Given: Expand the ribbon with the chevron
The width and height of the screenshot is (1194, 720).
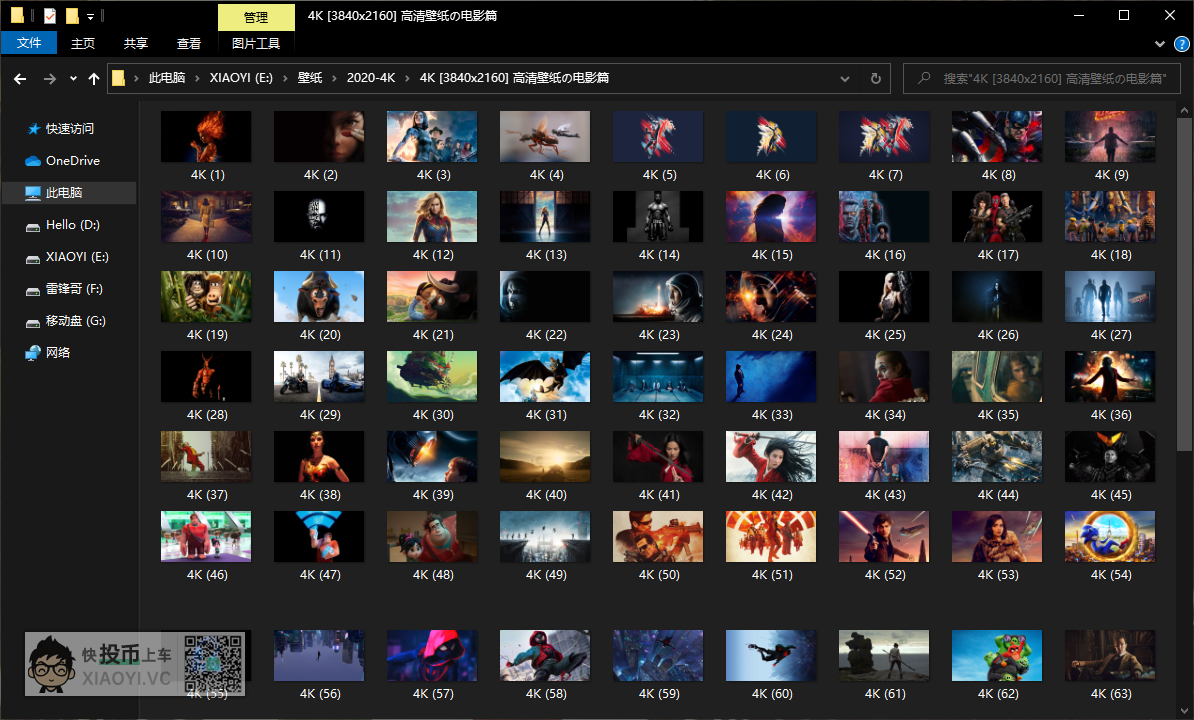Looking at the screenshot, I should coord(1160,44).
